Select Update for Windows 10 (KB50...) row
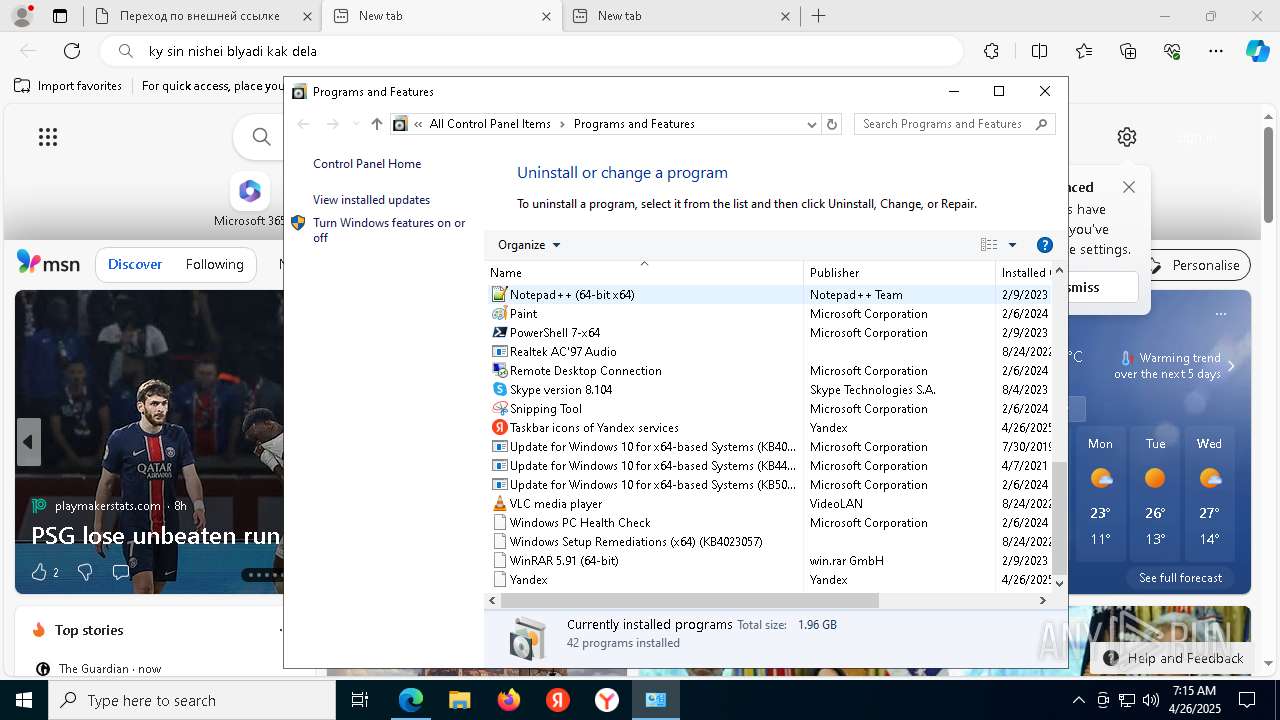 (769, 484)
